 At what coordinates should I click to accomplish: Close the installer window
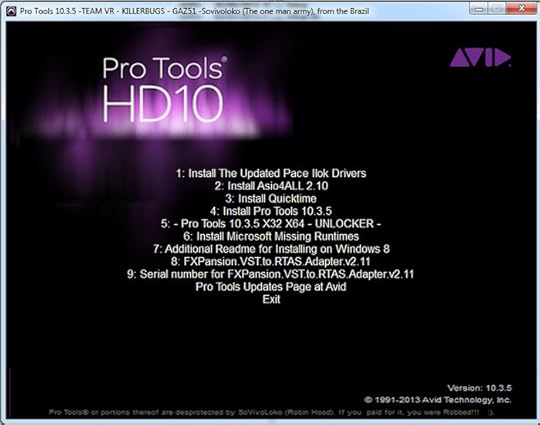[522, 8]
